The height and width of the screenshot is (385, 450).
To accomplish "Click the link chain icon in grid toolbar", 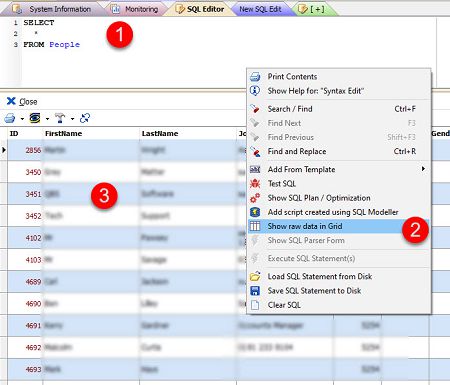I will click(85, 118).
